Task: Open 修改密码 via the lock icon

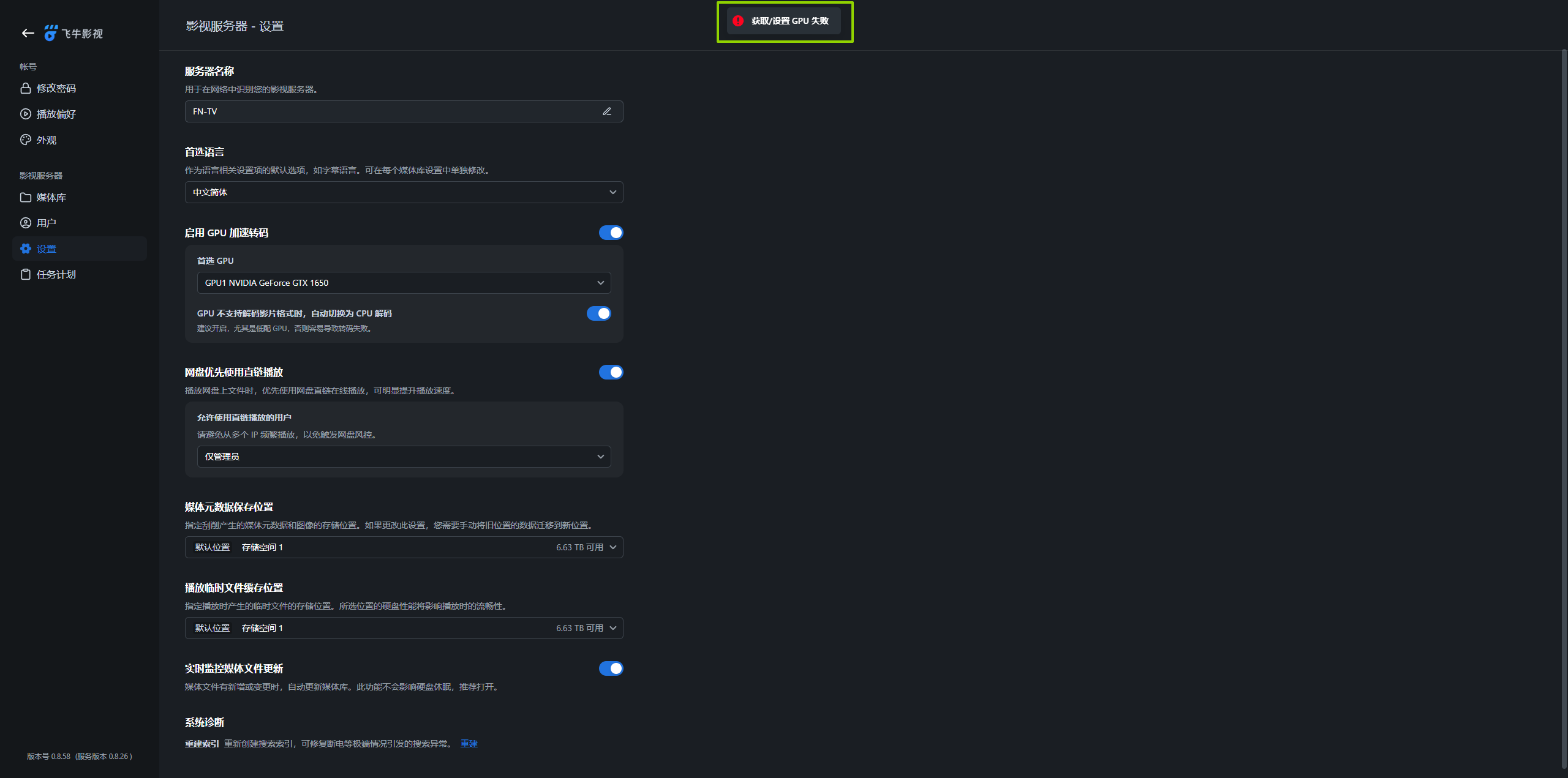Action: (x=26, y=88)
